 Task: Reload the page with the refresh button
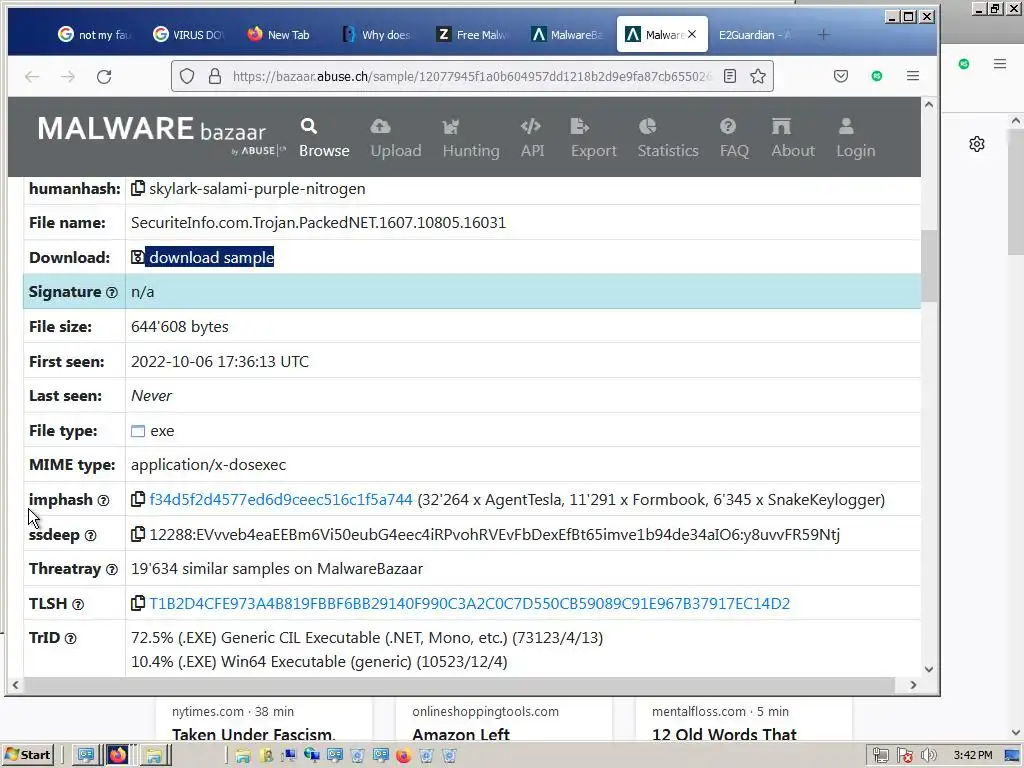click(104, 76)
